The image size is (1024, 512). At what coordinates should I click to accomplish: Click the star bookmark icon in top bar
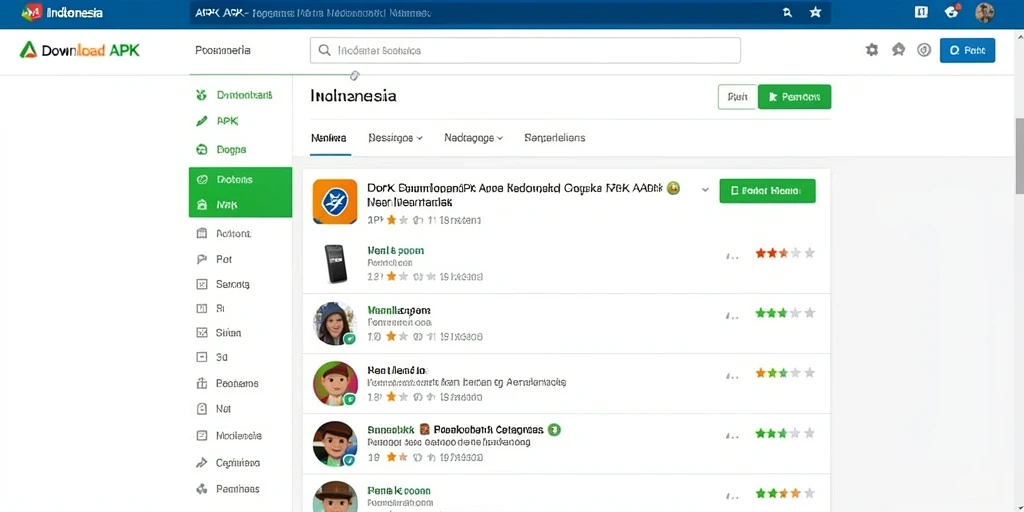click(815, 12)
